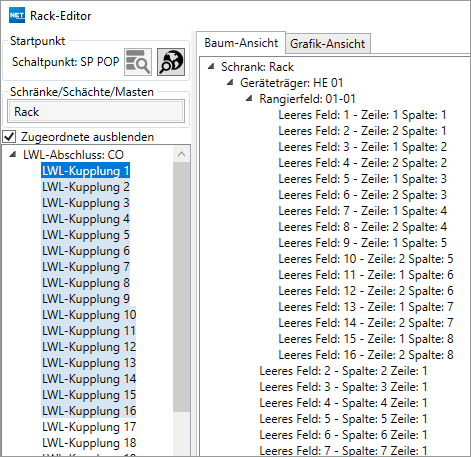
Task: Select Leeres Feld: 10 - Zeile: 2 Spalte: 5
Action: pos(366,259)
